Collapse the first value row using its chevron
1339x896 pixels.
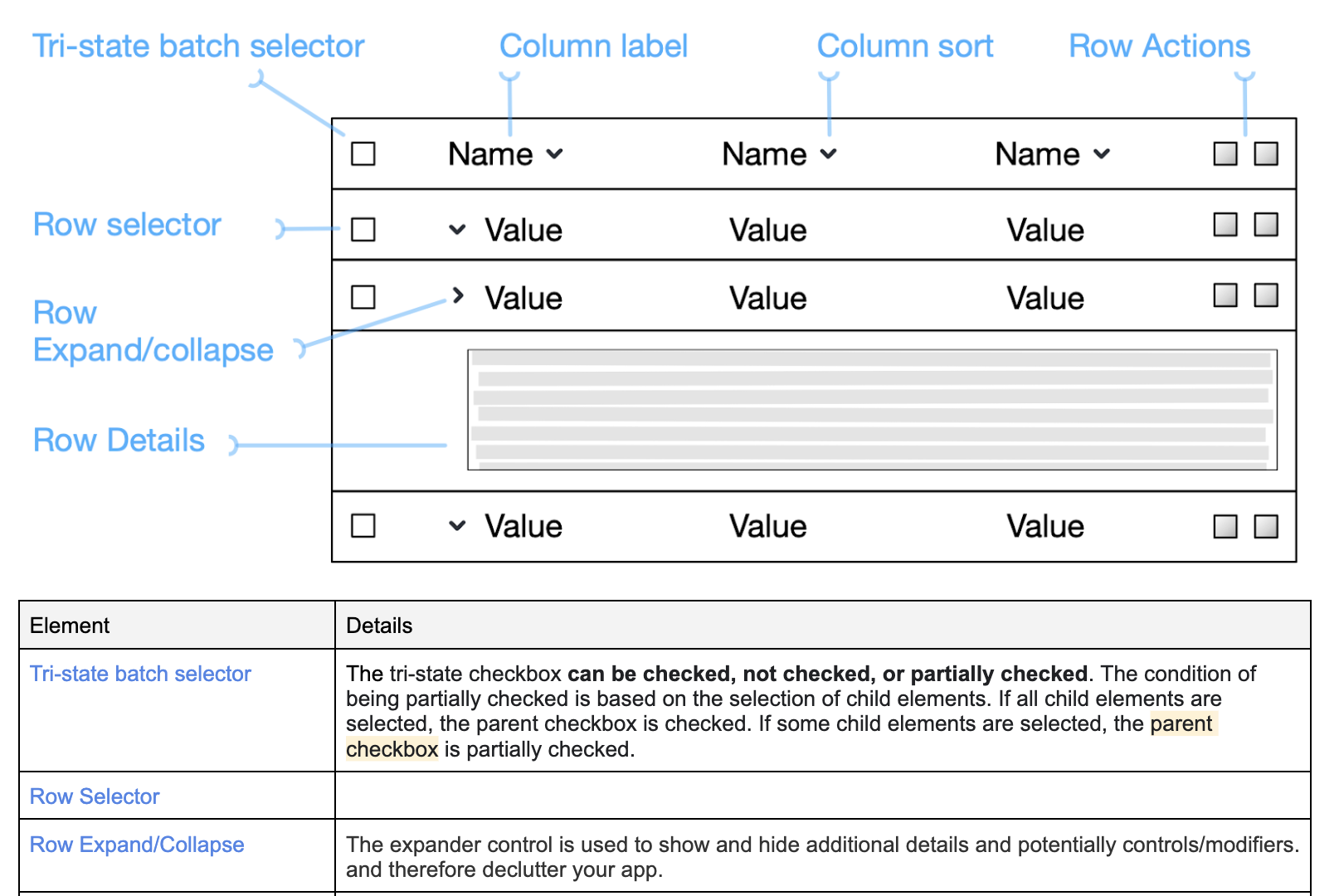(x=457, y=229)
